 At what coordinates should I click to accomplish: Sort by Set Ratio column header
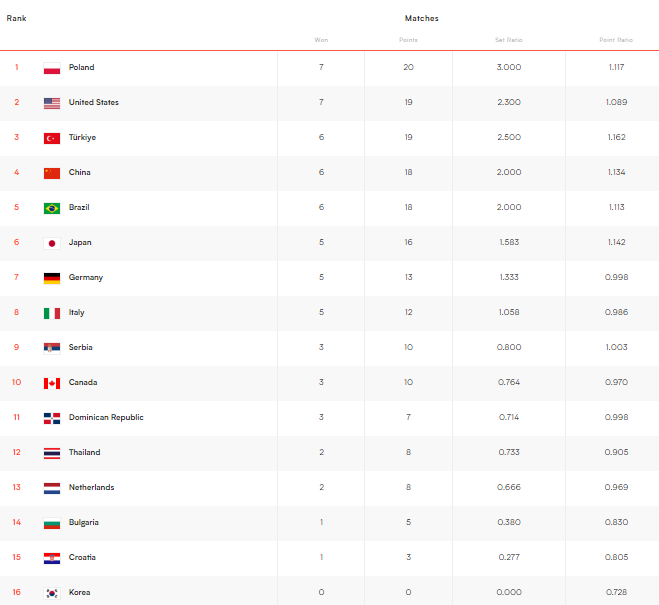[509, 40]
